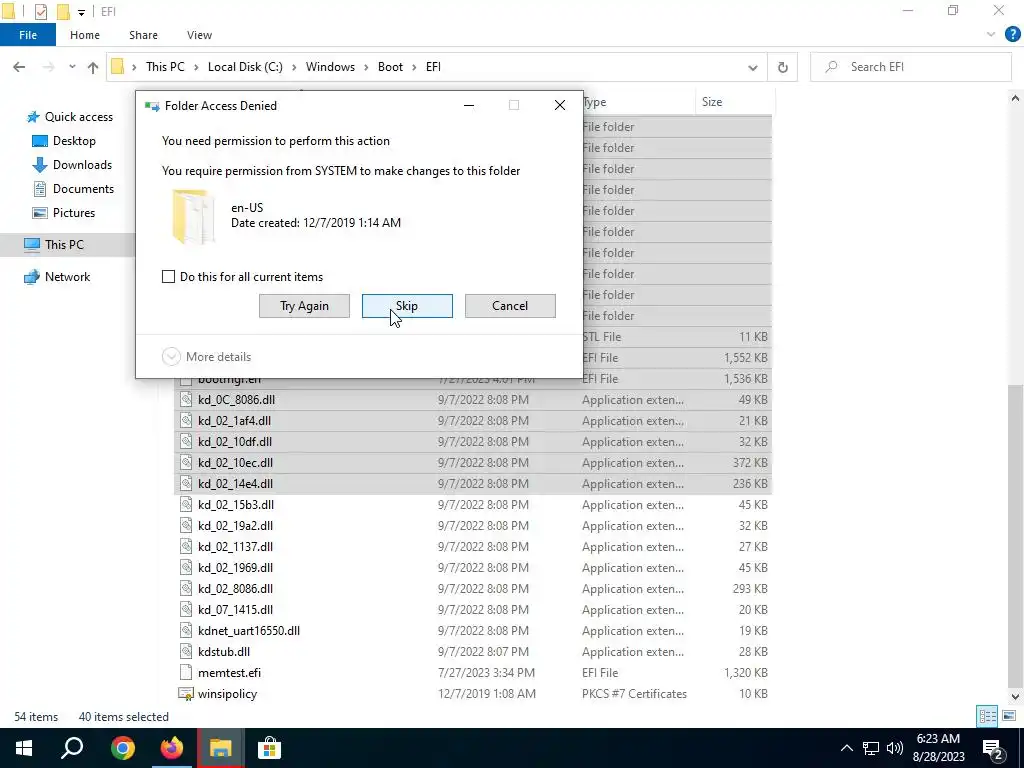This screenshot has height=768, width=1024.
Task: Click the kd_02_8086.dll file icon
Action: click(x=186, y=588)
